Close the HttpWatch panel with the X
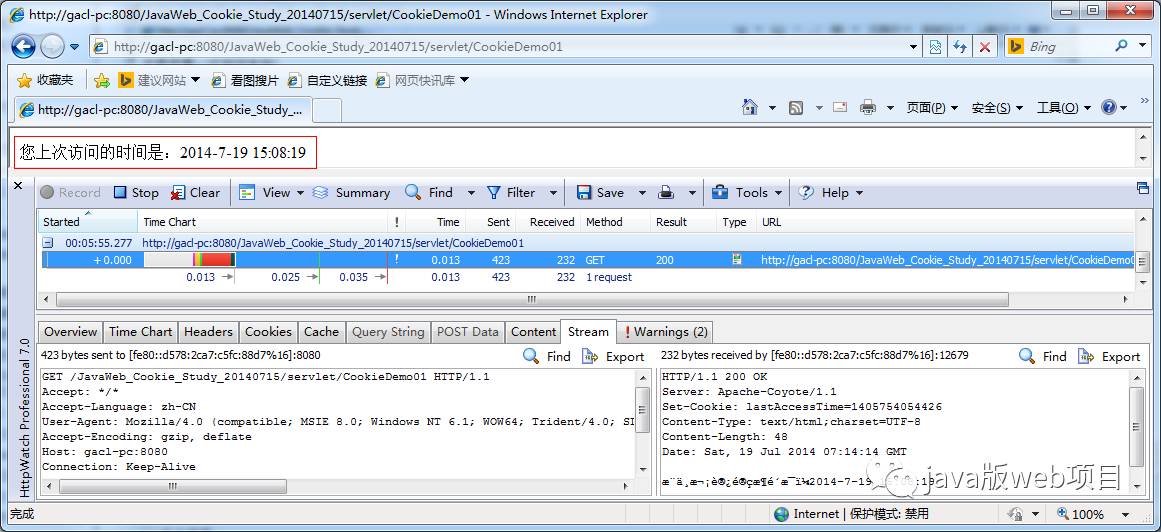The image size is (1161, 532). pyautogui.click(x=19, y=185)
